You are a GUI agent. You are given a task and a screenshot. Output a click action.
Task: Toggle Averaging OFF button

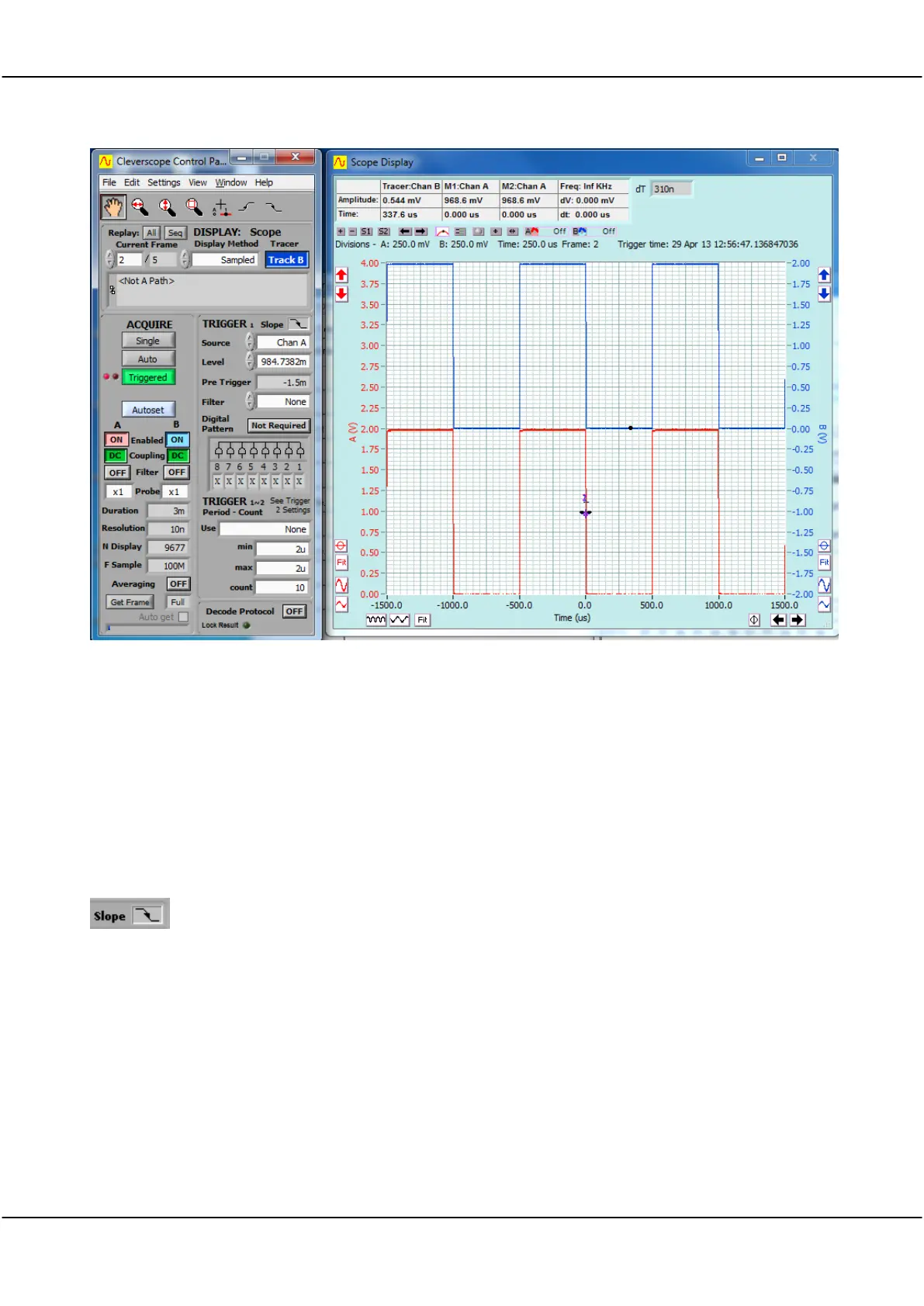pos(178,584)
